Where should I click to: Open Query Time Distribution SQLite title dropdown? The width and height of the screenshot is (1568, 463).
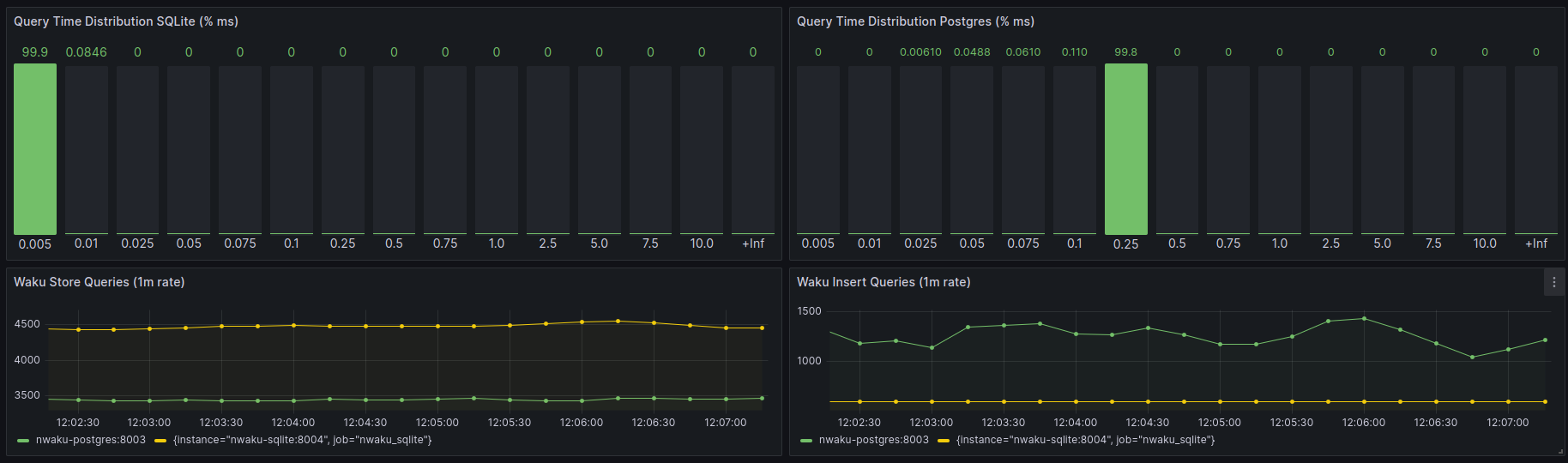pos(126,21)
